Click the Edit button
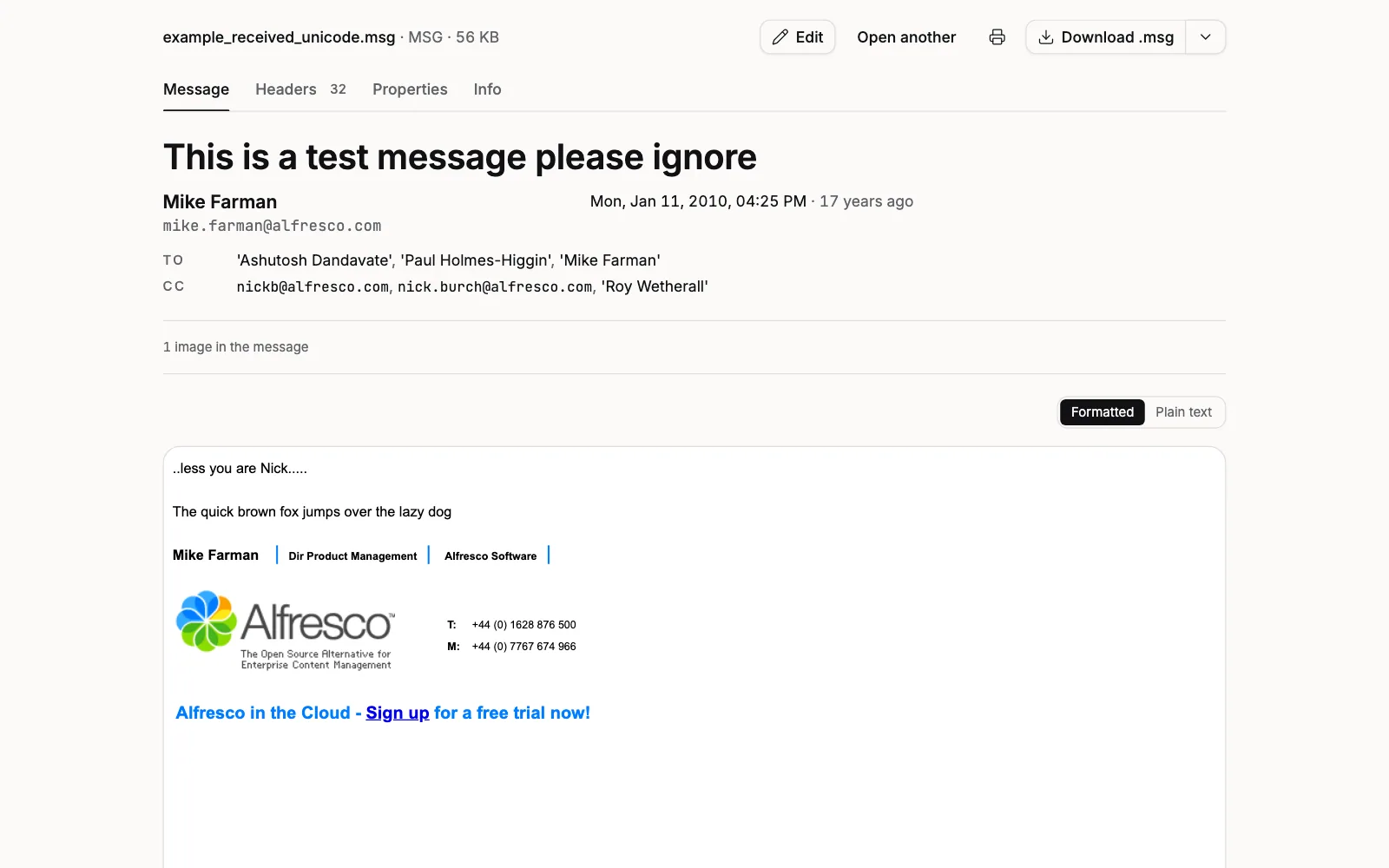The height and width of the screenshot is (868, 1389). point(797,37)
